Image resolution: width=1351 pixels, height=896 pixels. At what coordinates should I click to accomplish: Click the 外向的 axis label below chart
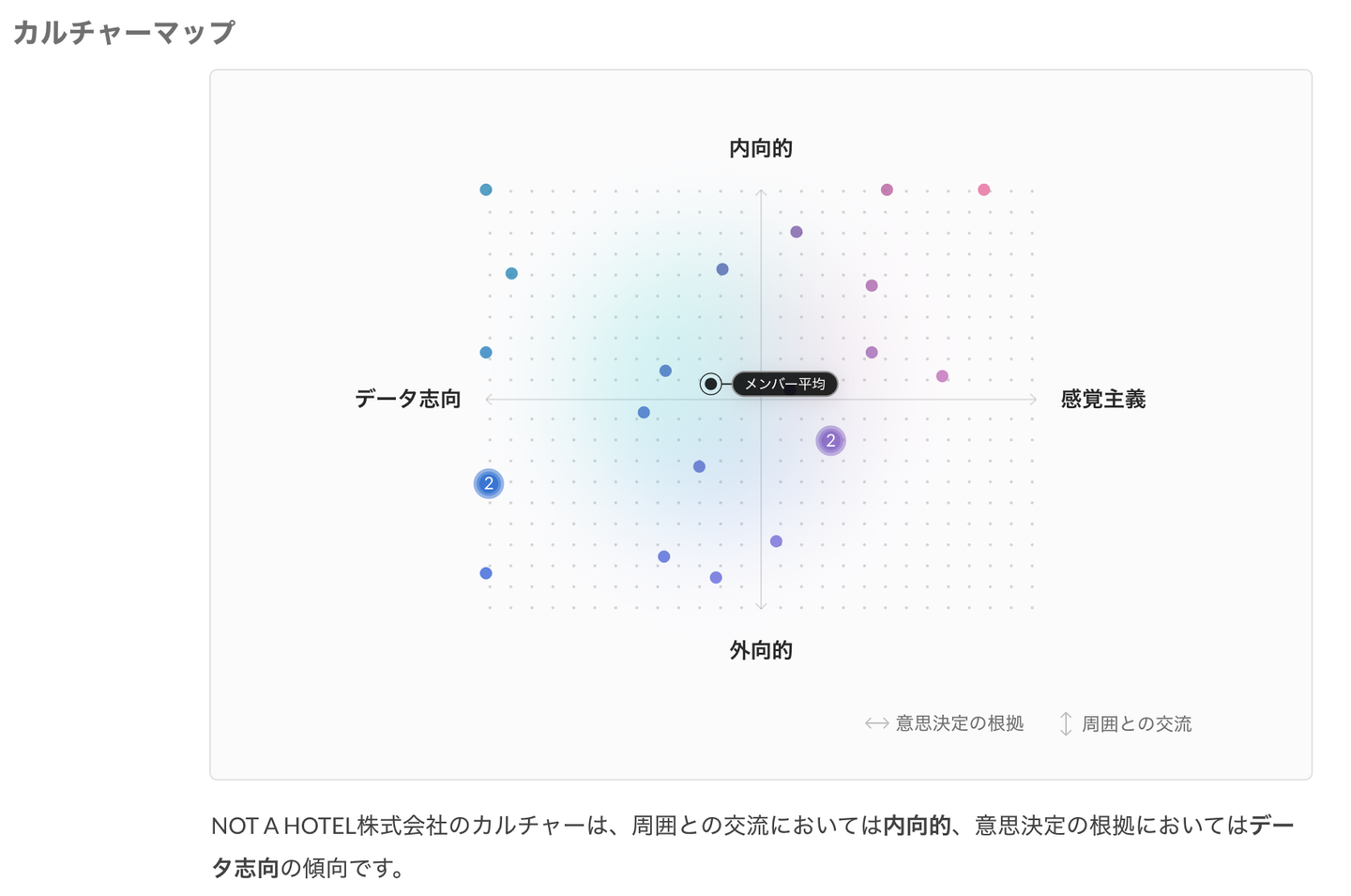[x=761, y=650]
